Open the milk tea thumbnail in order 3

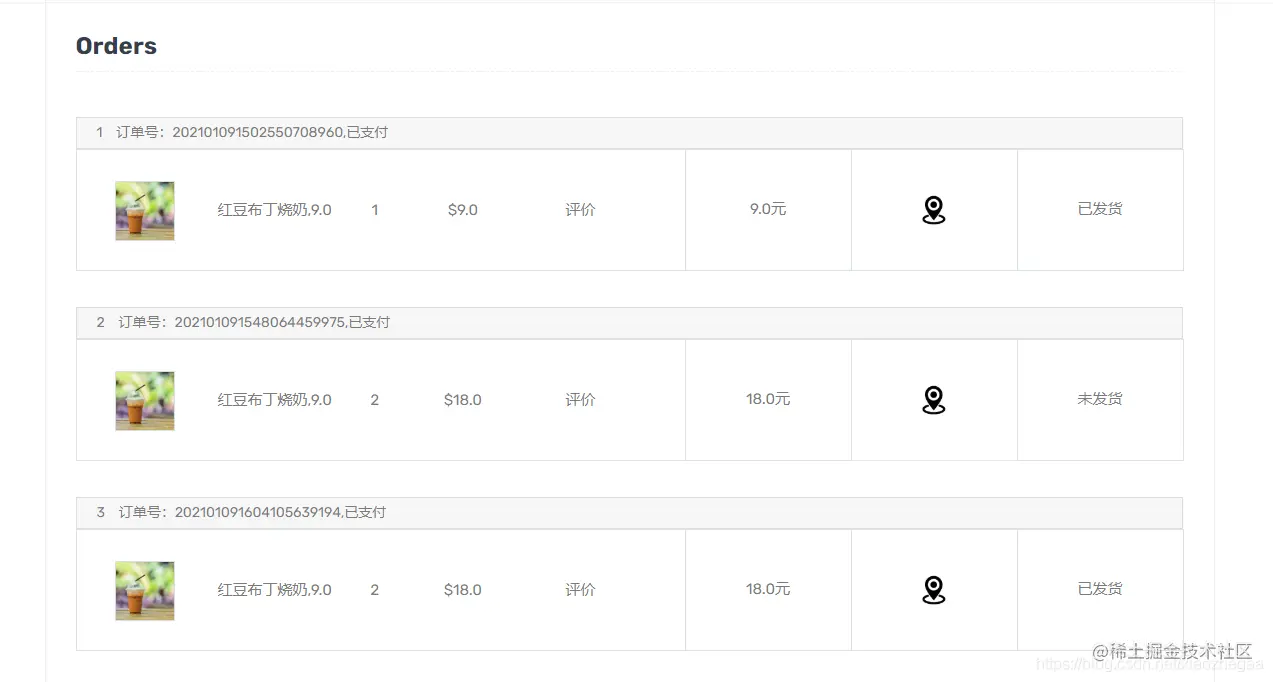tap(145, 590)
